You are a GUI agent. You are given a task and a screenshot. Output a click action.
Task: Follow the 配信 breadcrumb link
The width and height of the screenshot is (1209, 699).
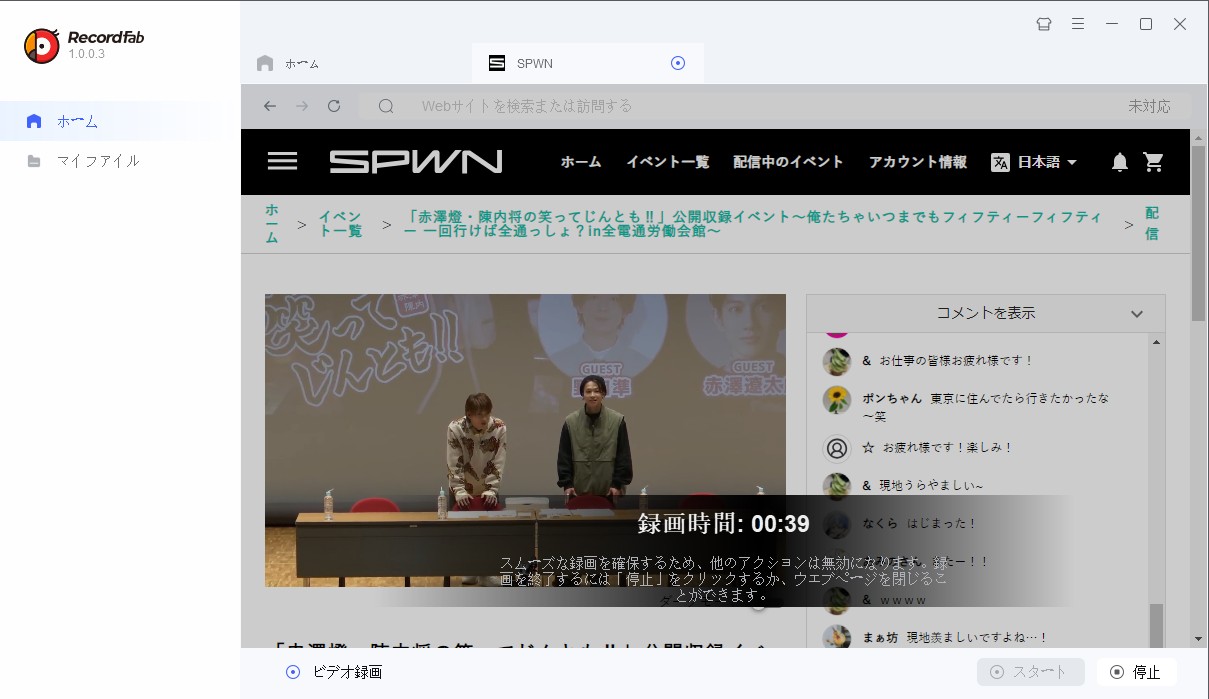[x=1152, y=224]
